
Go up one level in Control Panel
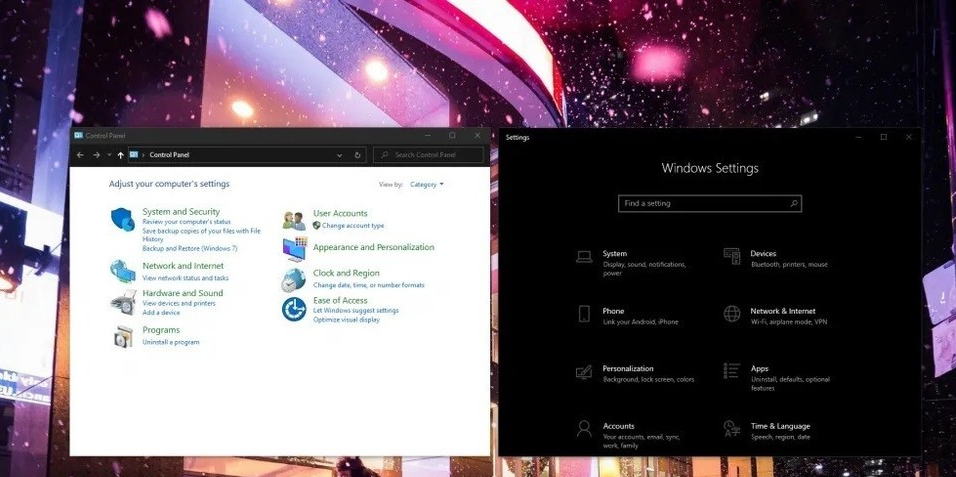click(120, 155)
